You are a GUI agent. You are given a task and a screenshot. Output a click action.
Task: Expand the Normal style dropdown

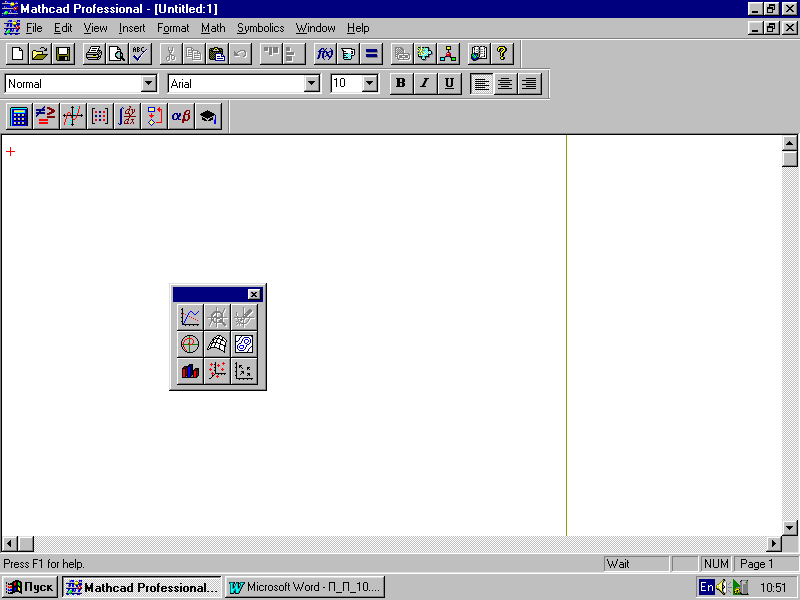coord(148,83)
